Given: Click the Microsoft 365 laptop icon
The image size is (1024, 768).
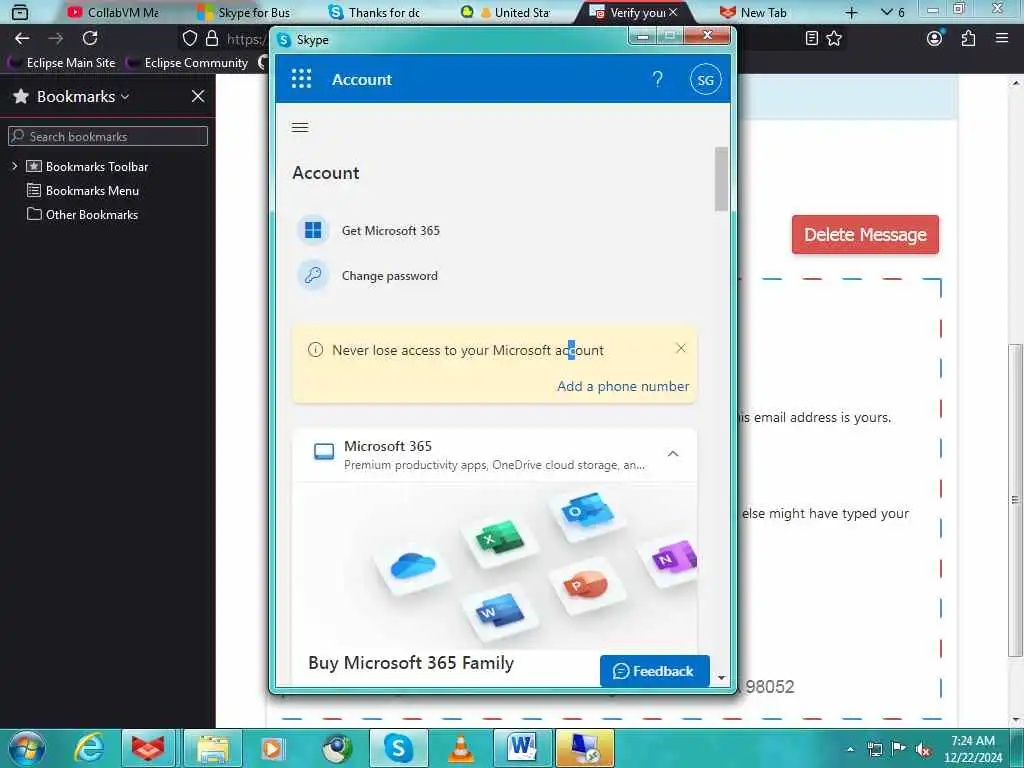Looking at the screenshot, I should (x=324, y=451).
